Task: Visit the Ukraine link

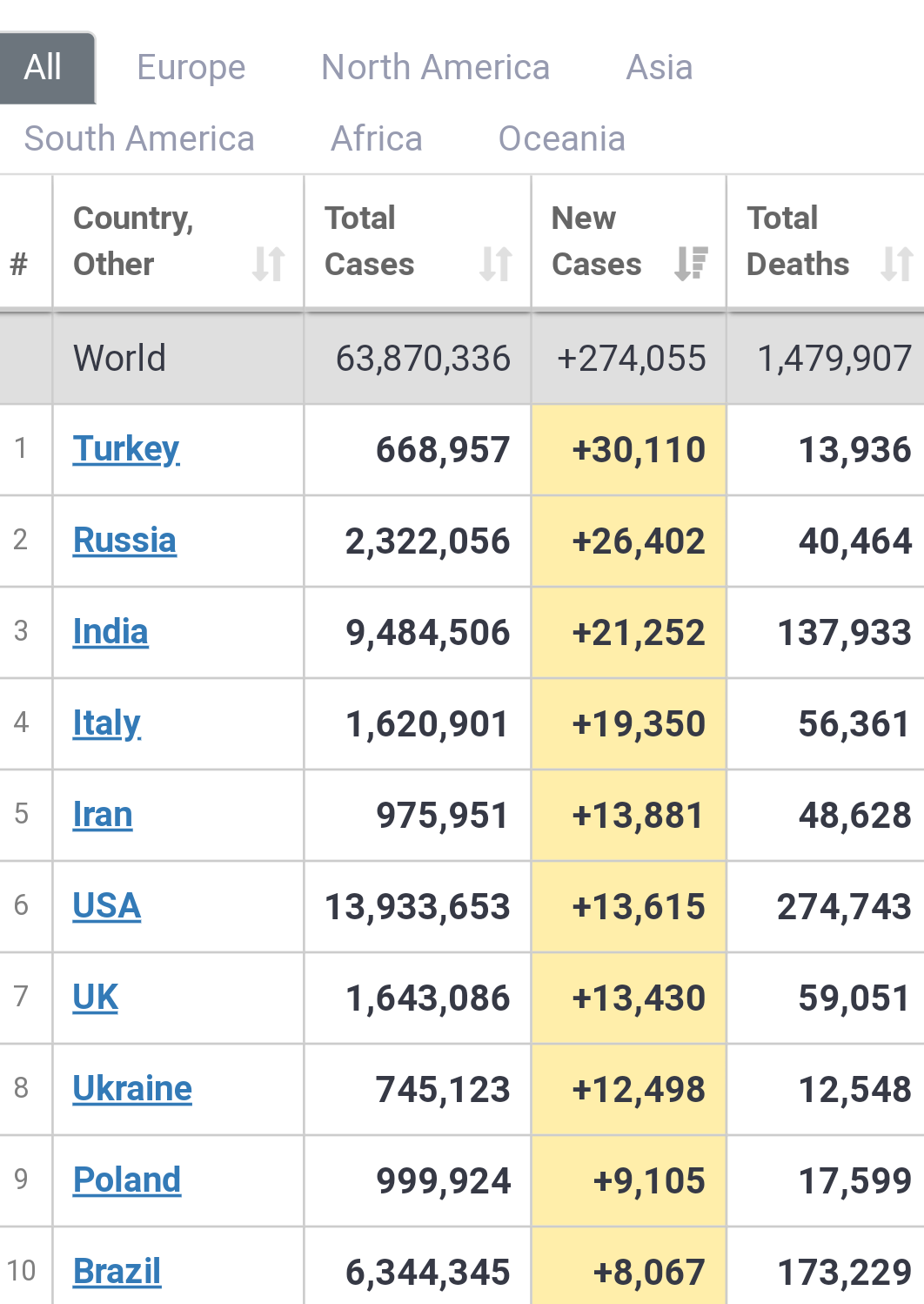Action: pos(132,1089)
